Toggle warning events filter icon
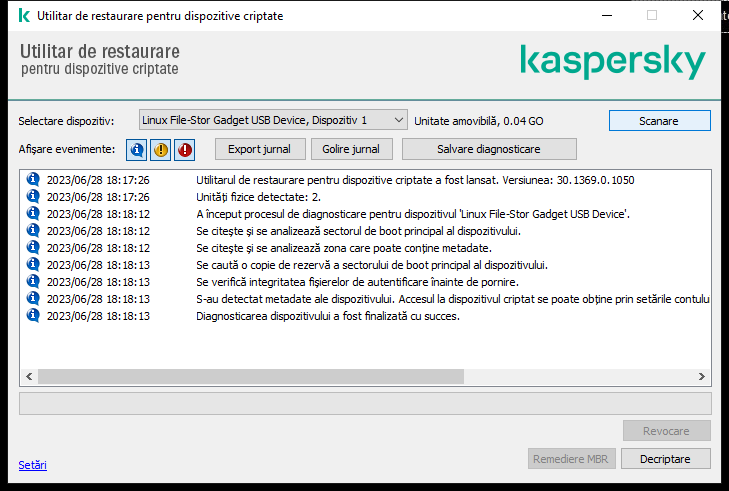 (x=161, y=150)
